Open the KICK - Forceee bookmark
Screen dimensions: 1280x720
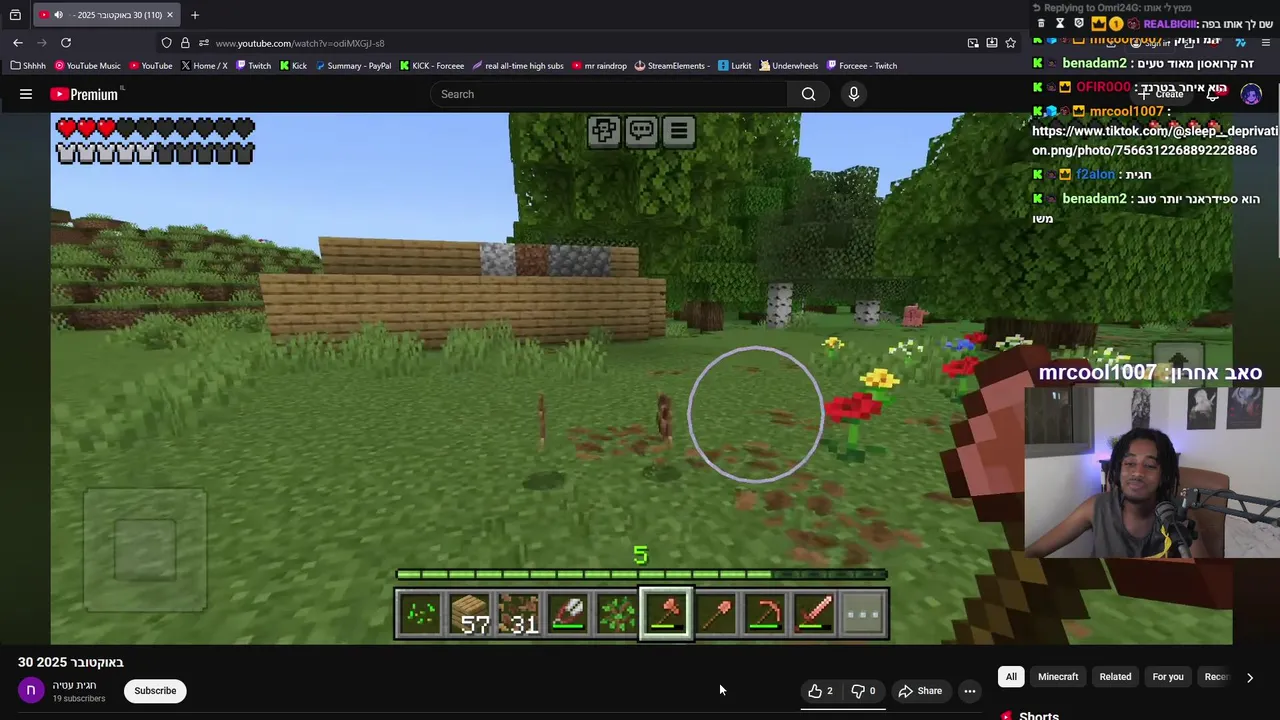[x=432, y=66]
